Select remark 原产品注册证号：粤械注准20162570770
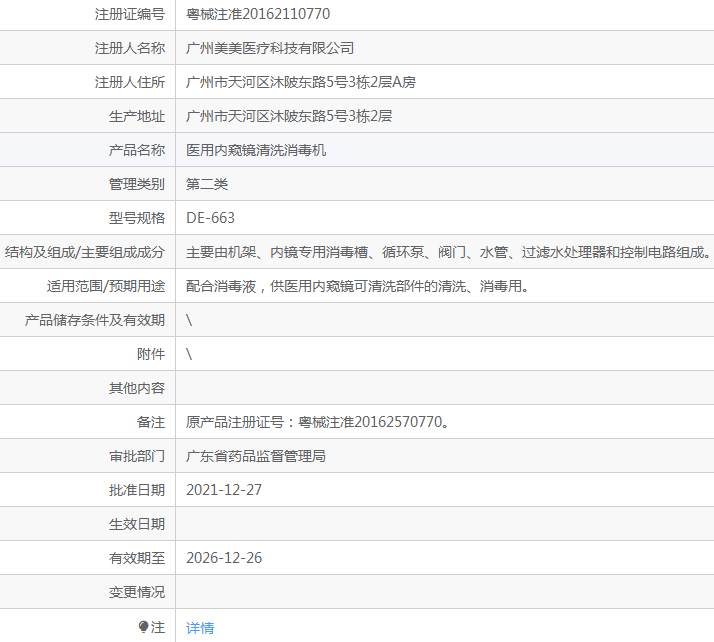 click(317, 422)
